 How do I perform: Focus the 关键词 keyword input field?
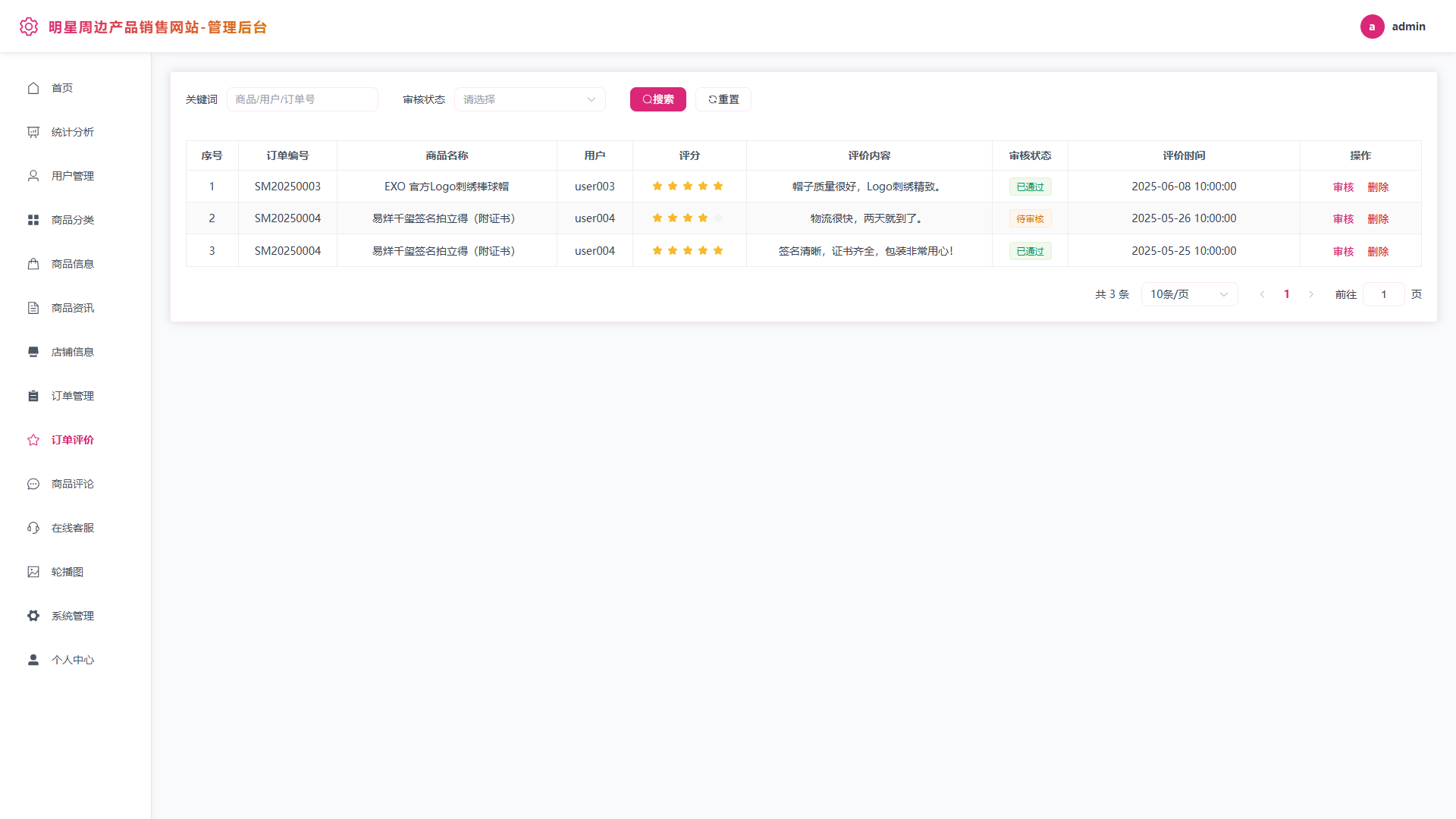coord(303,99)
